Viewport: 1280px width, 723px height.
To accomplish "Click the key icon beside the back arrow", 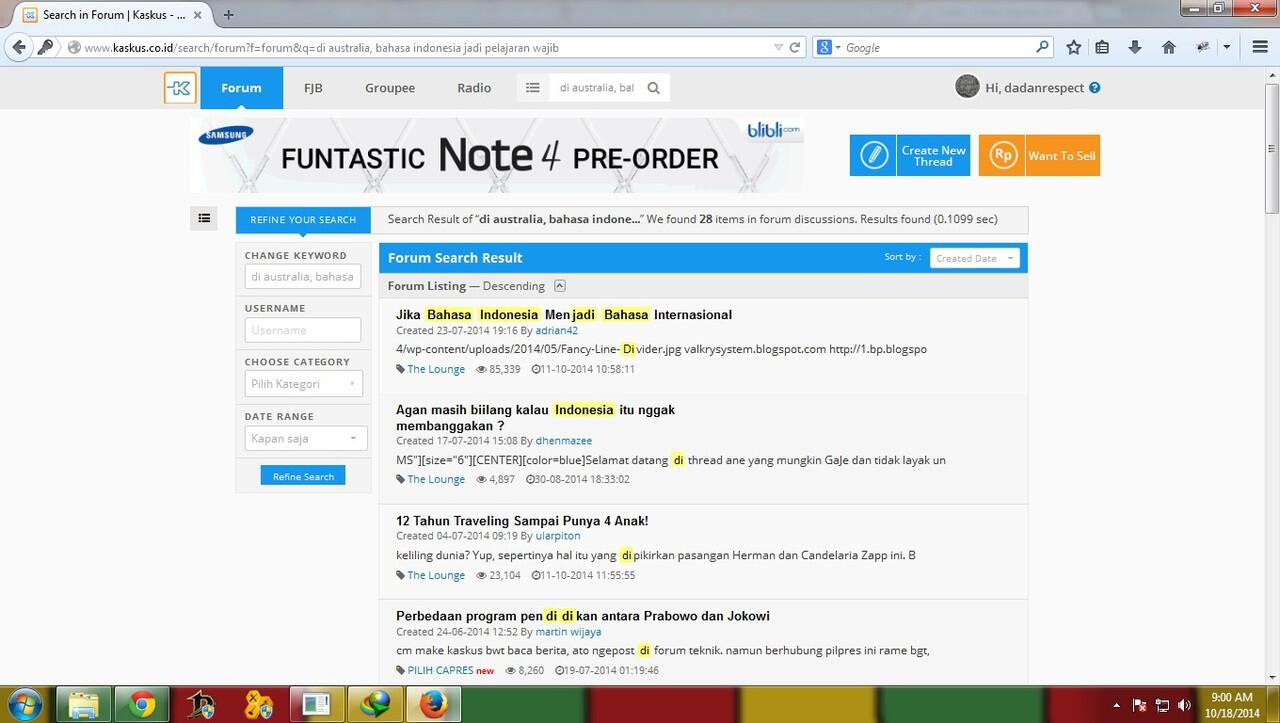I will (46, 47).
